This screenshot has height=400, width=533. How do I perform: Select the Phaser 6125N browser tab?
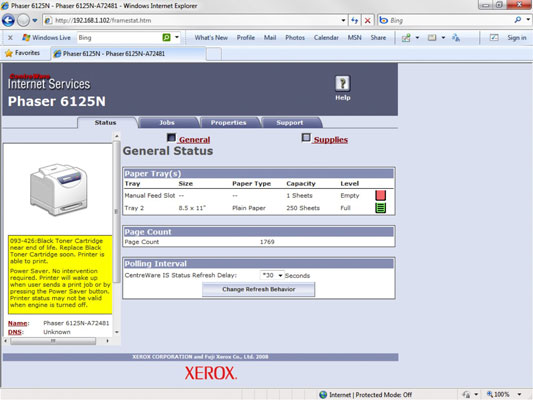(x=128, y=54)
